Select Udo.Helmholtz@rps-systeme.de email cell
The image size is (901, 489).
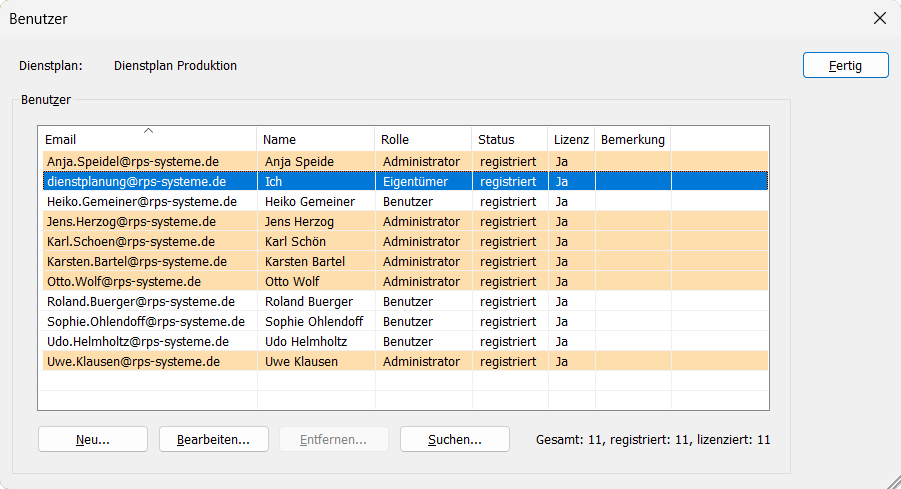pyautogui.click(x=149, y=342)
